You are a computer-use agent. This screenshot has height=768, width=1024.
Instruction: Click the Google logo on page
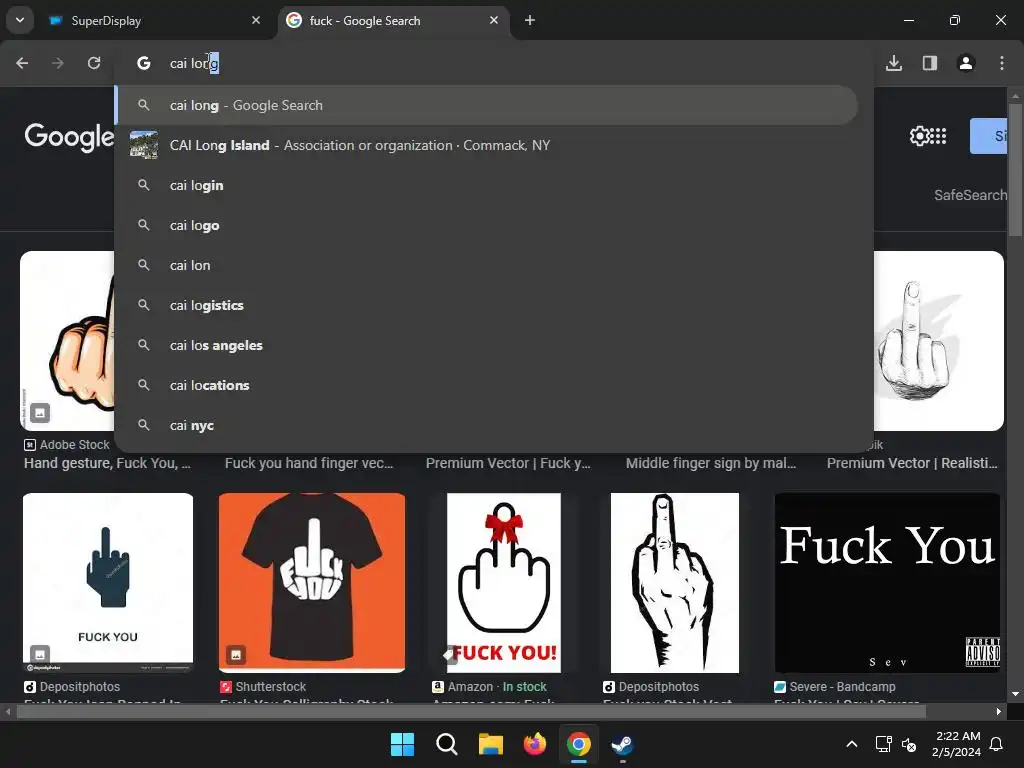coord(69,137)
